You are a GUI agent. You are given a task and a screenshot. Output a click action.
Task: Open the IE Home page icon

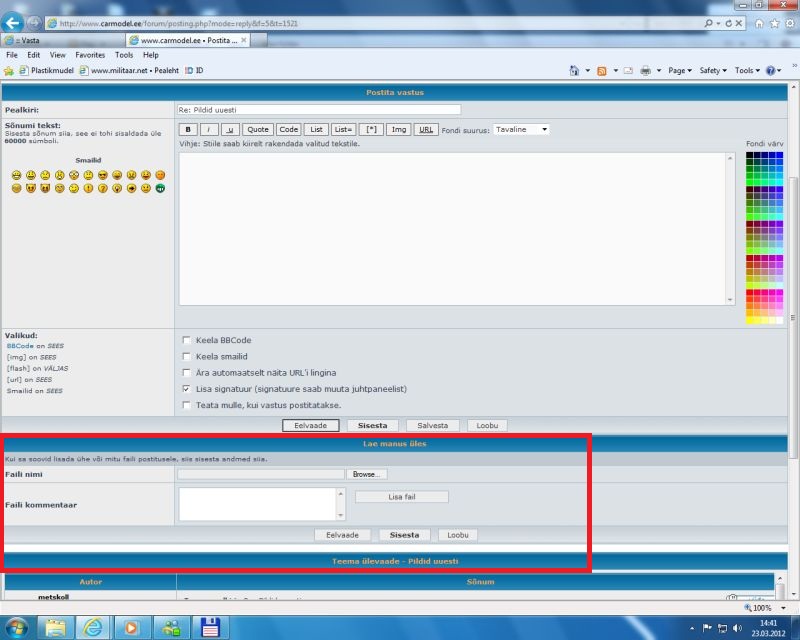(x=759, y=22)
